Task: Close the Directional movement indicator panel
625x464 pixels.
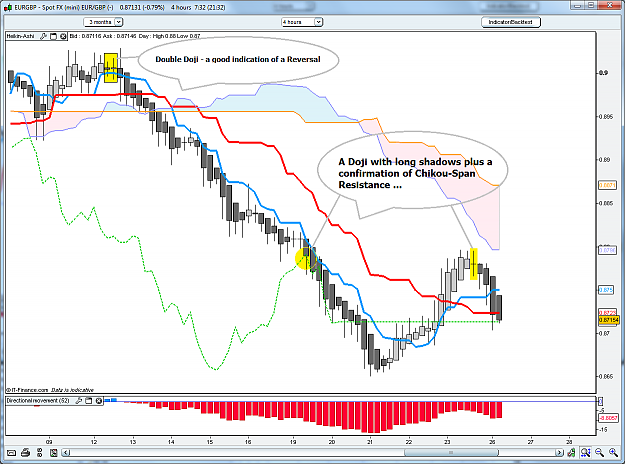Action: point(98,401)
